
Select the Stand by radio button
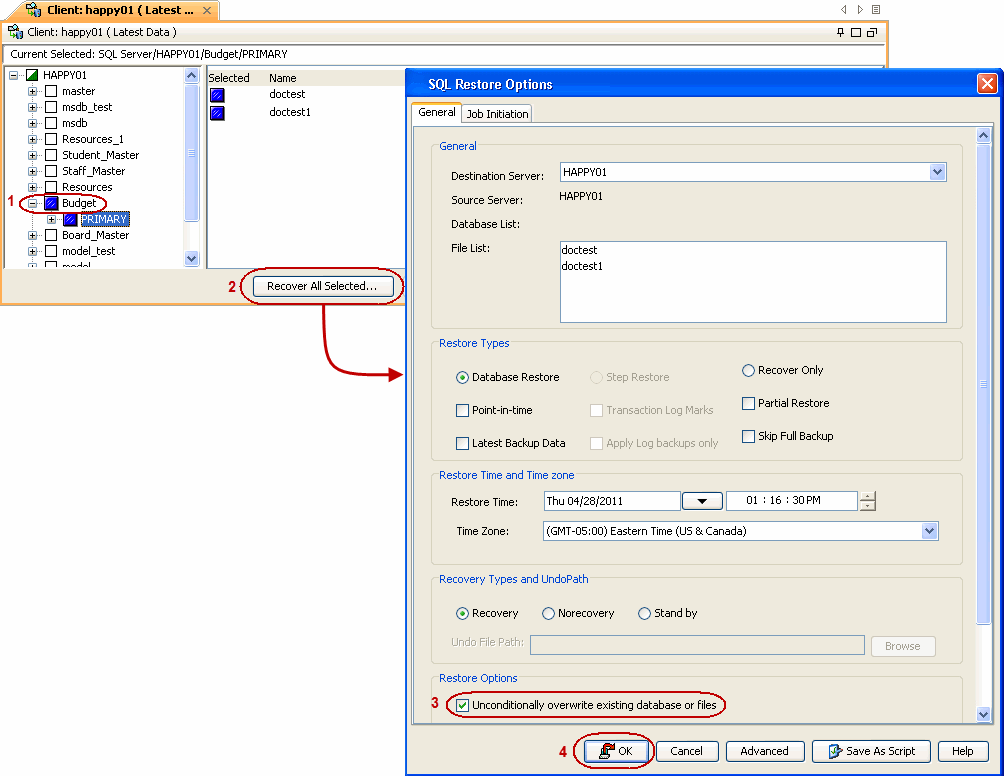644,613
